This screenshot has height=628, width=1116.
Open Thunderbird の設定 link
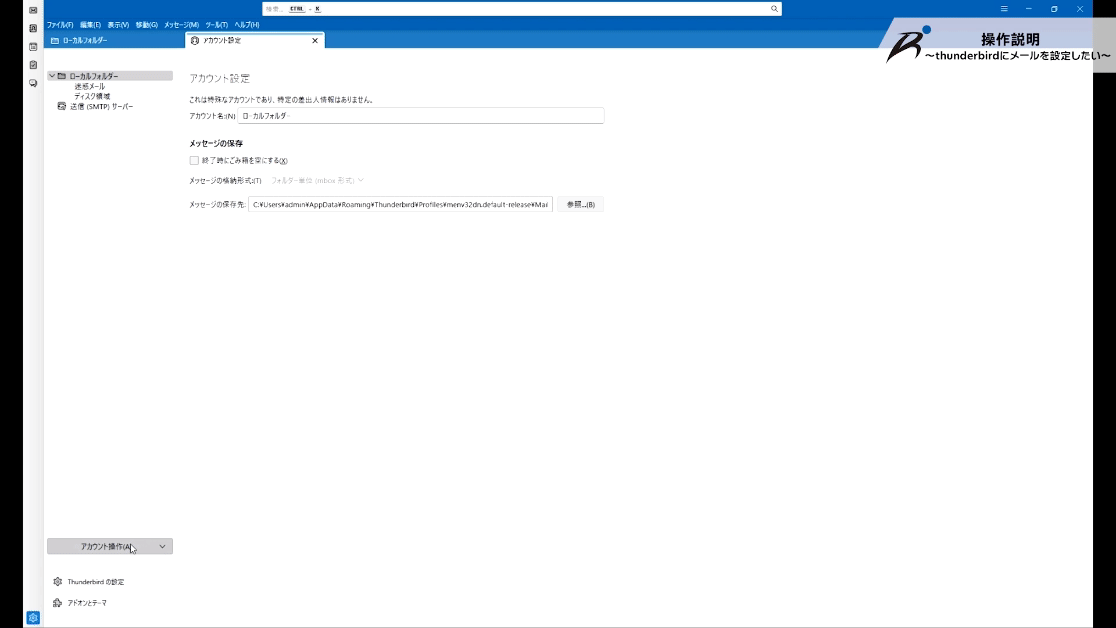96,582
